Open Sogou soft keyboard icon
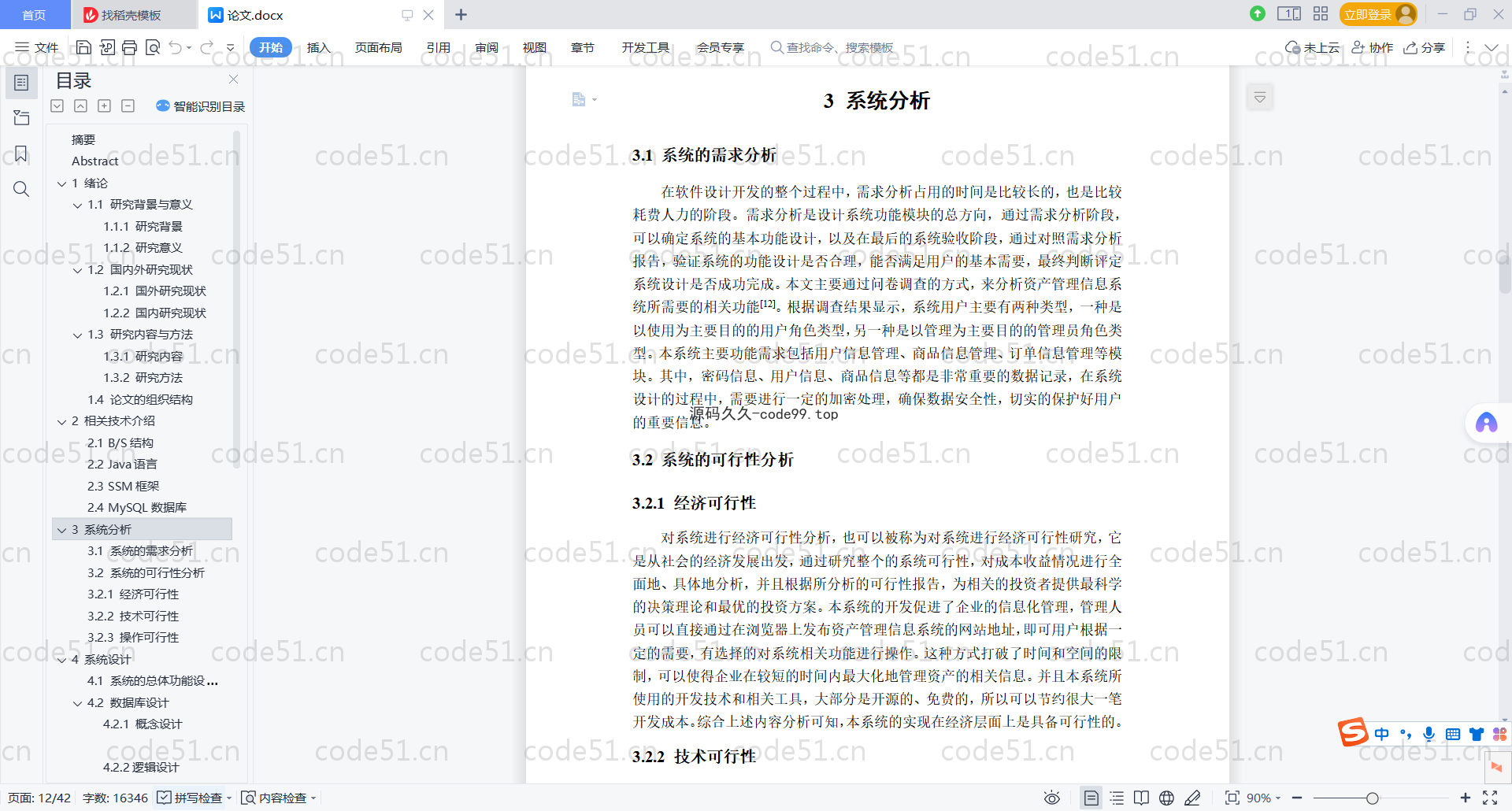This screenshot has width=1512, height=811. [1453, 734]
